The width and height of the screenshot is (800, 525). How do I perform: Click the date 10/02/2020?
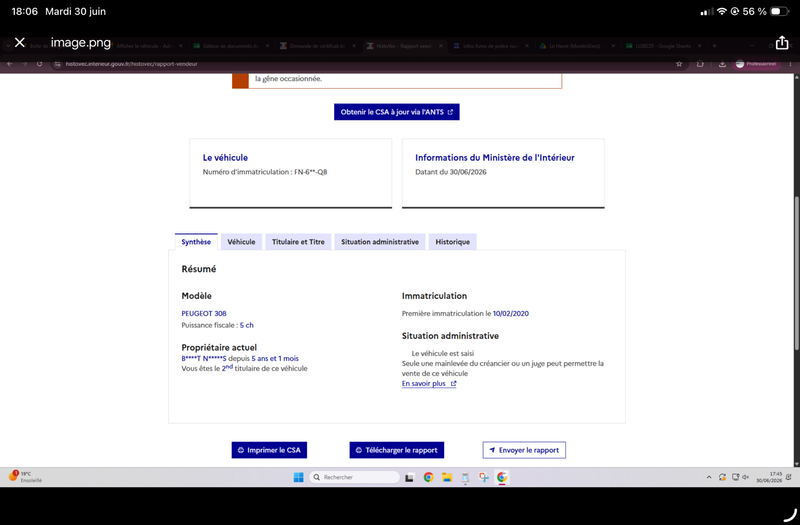coord(511,313)
